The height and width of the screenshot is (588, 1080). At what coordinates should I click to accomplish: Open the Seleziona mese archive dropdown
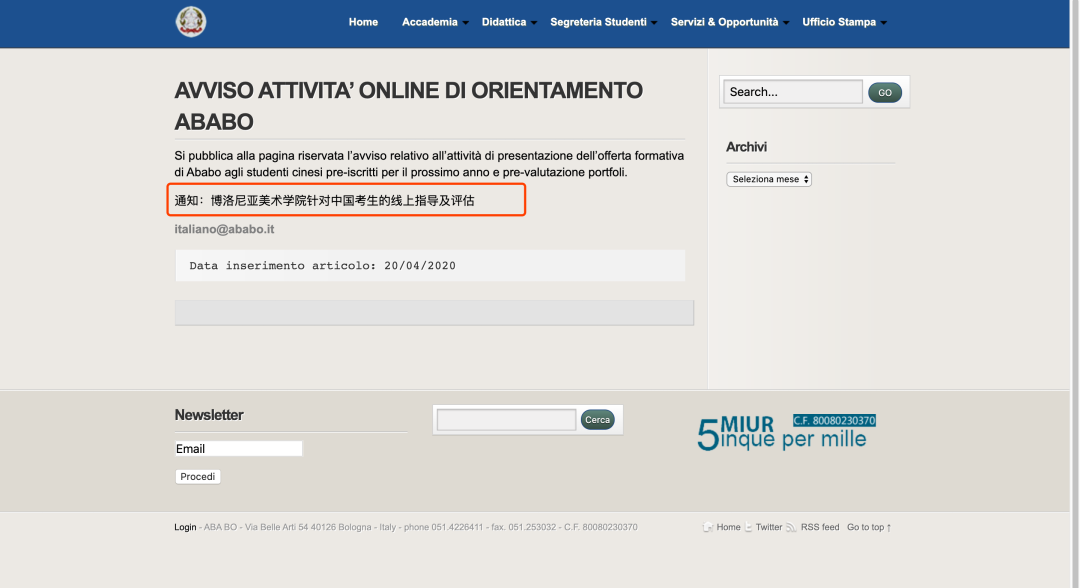click(769, 179)
